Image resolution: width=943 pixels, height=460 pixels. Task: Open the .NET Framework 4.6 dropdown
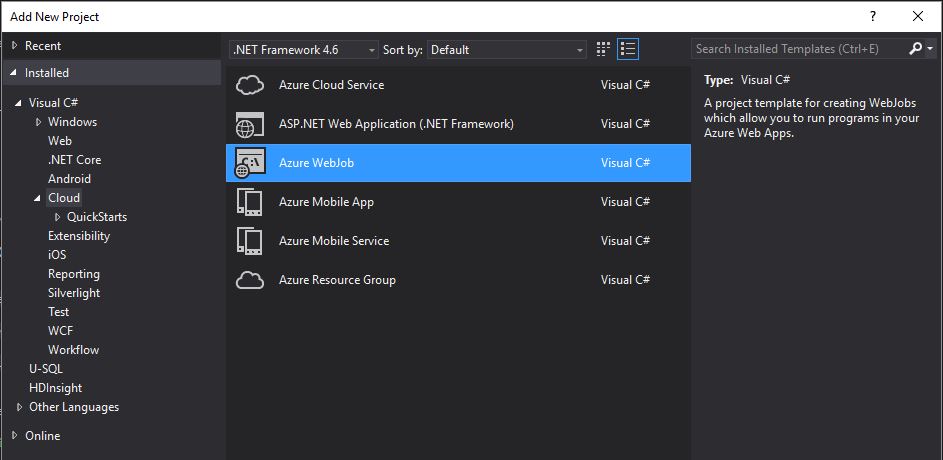(x=304, y=49)
